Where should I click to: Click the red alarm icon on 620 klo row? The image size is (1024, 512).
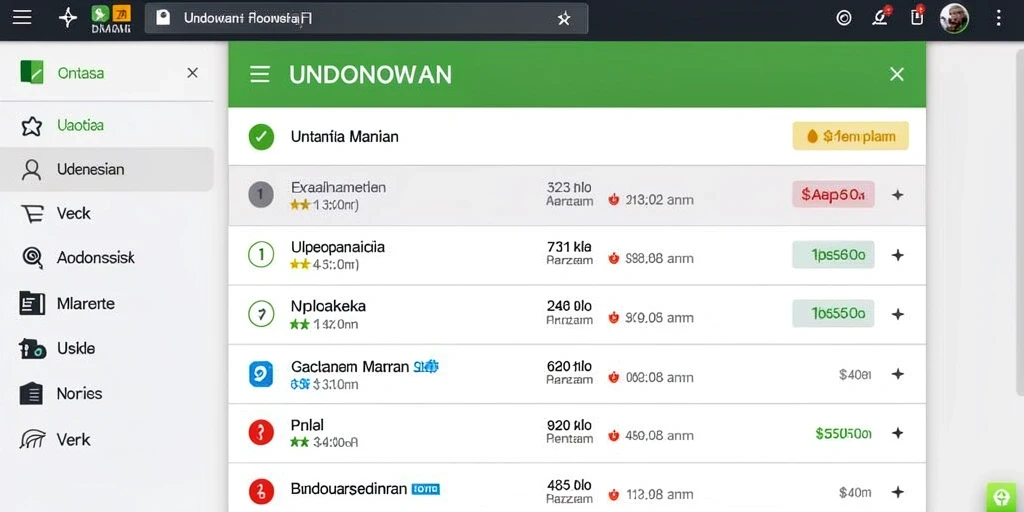pyautogui.click(x=613, y=377)
